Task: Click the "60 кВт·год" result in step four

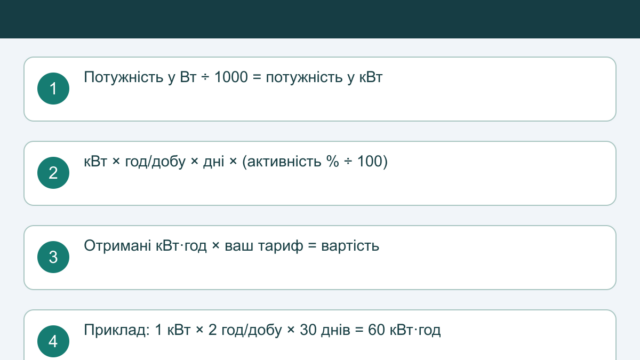Action: click(x=404, y=330)
